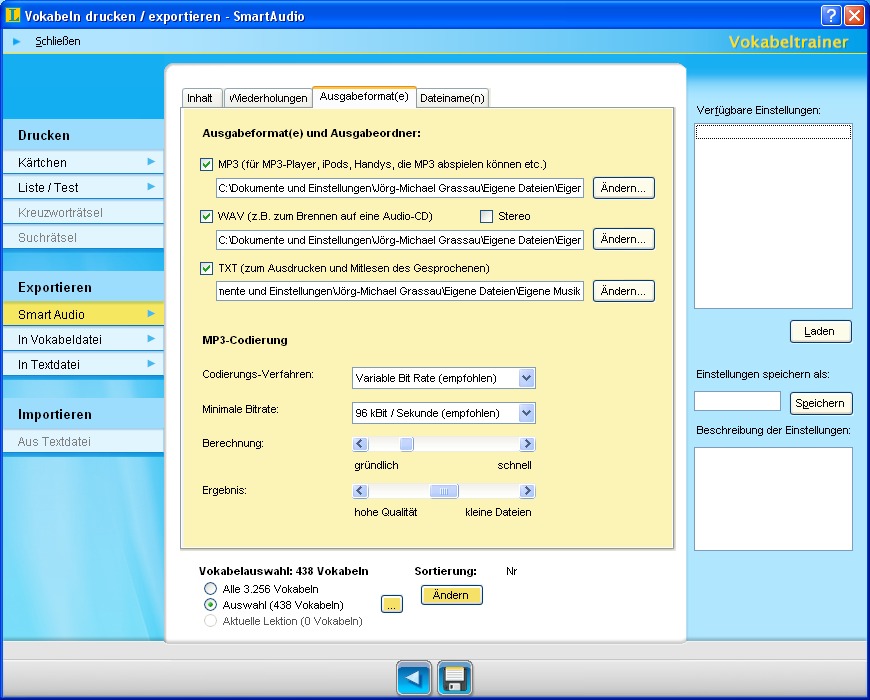Click Ändern... for the MP3 folder
This screenshot has height=700, width=870.
click(x=624, y=188)
